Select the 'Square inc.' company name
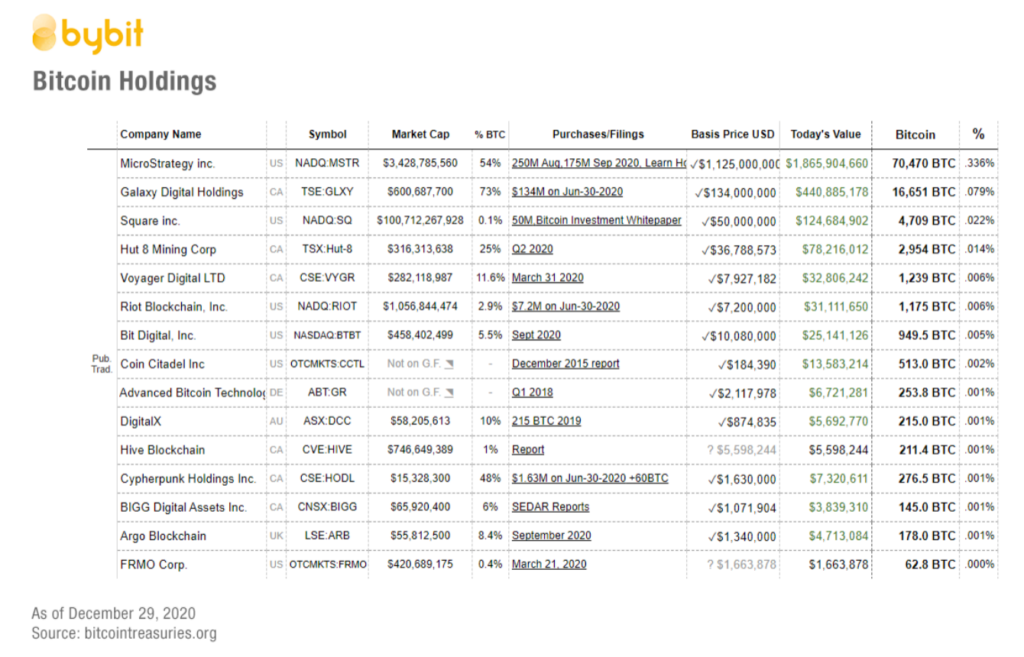 (150, 221)
